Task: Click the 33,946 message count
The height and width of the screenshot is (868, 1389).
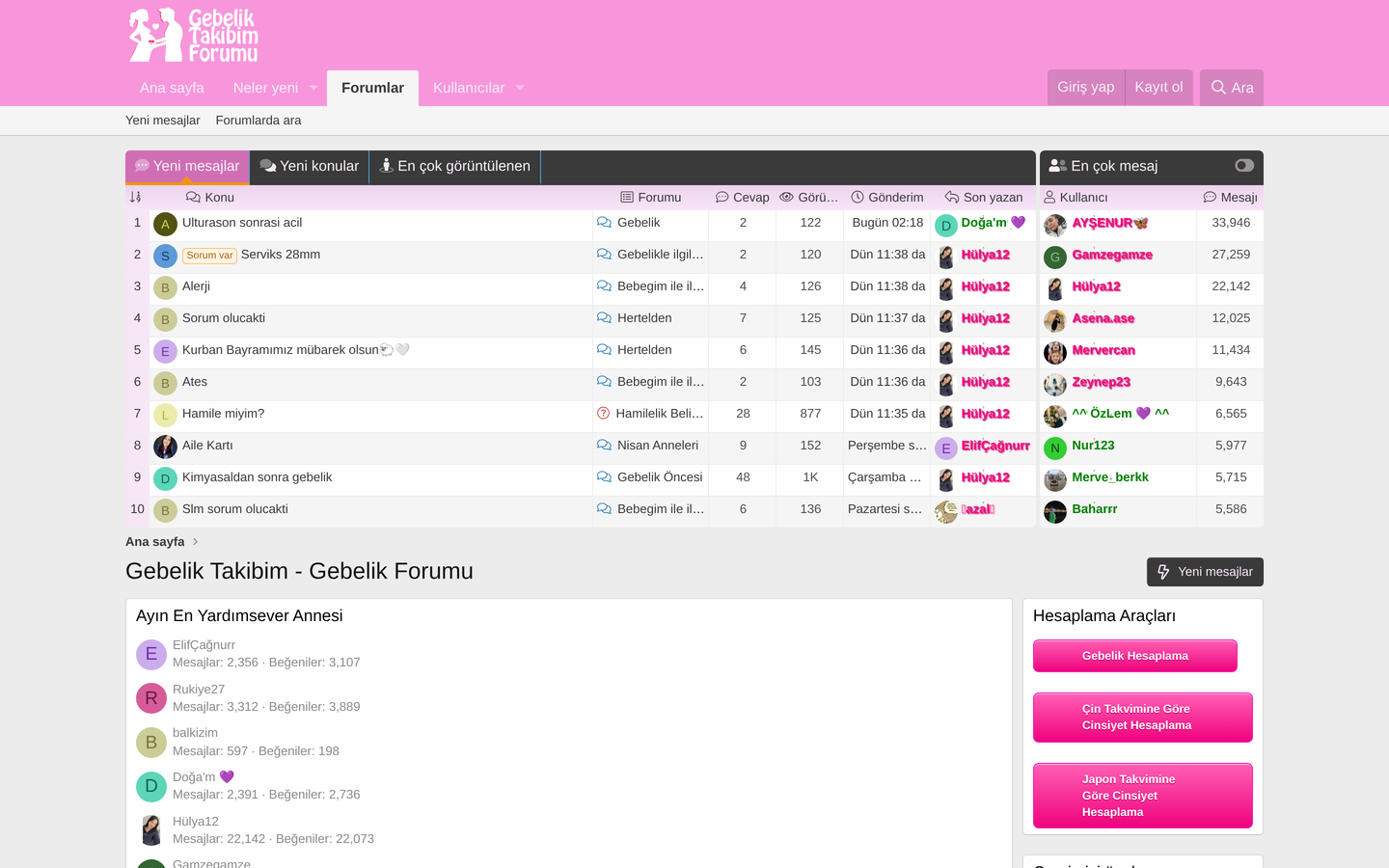Action: tap(1231, 223)
